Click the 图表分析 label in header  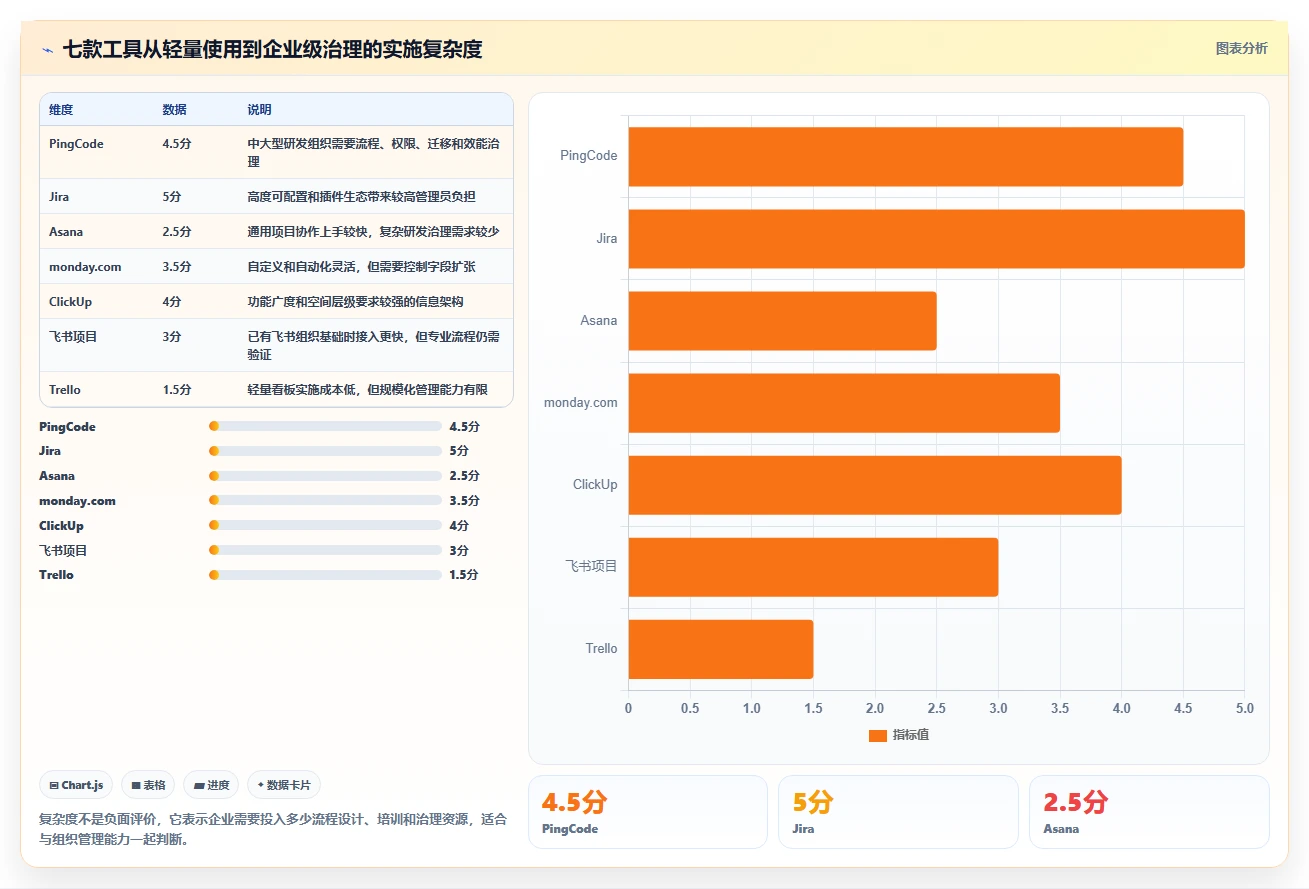tap(1241, 48)
